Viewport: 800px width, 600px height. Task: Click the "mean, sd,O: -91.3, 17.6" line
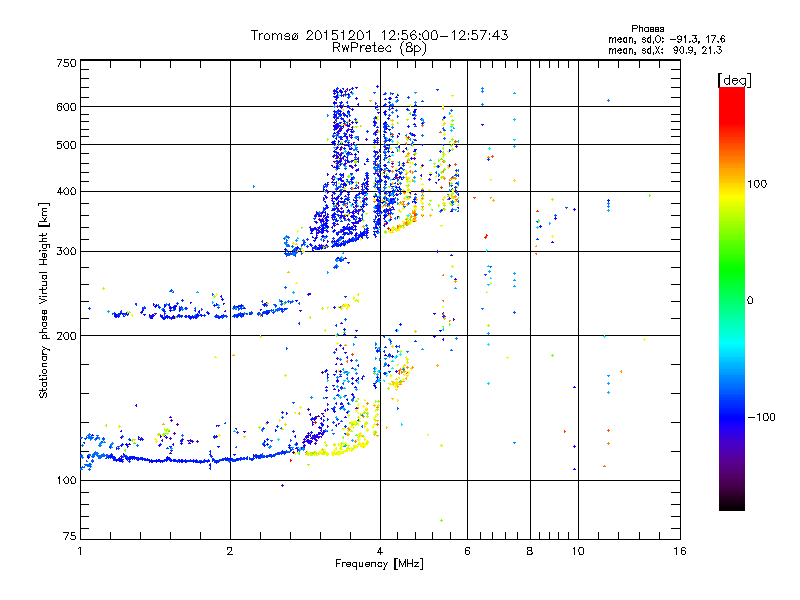[x=666, y=39]
